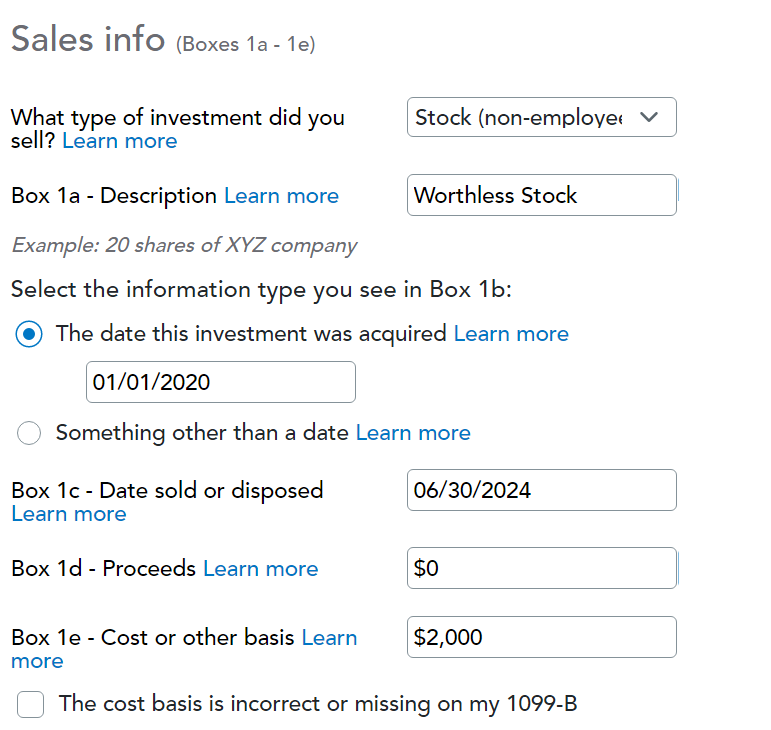Select 'Something other than a date' radio

click(x=29, y=433)
